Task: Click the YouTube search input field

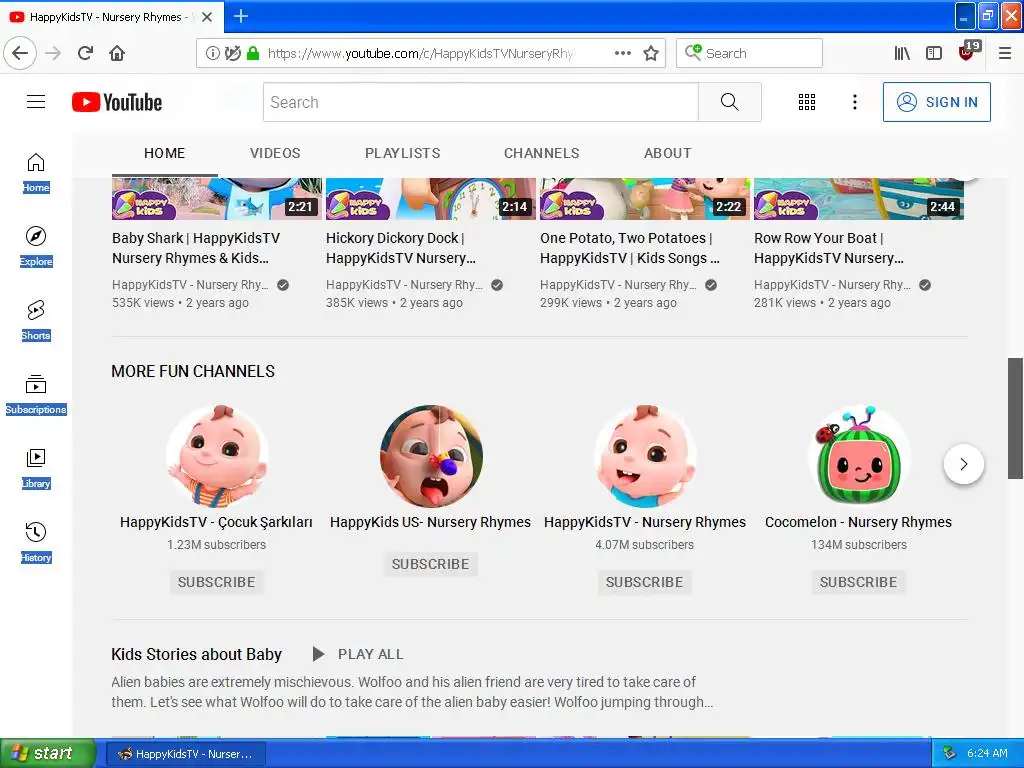Action: [481, 102]
